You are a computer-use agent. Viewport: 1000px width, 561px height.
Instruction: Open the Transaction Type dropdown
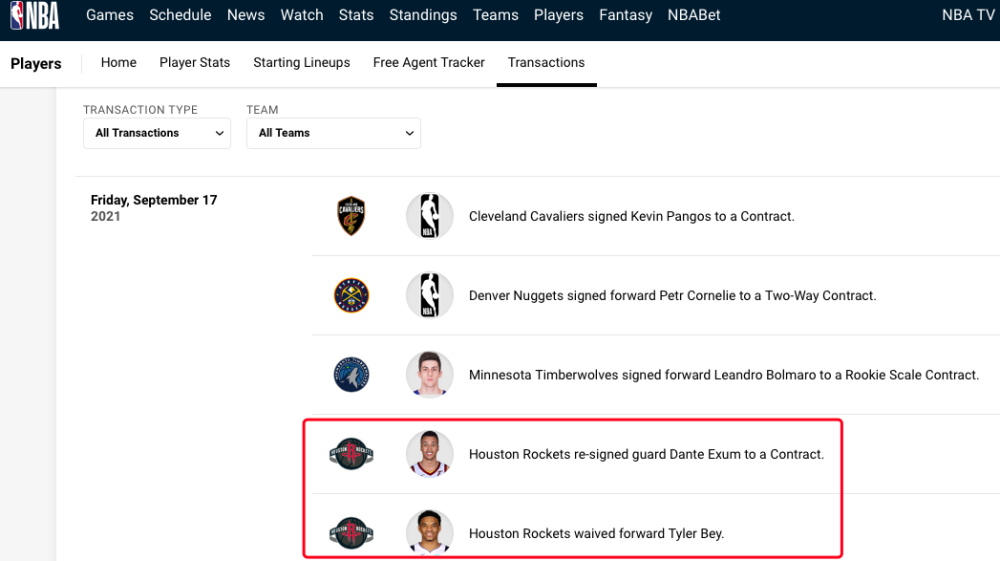tap(157, 133)
